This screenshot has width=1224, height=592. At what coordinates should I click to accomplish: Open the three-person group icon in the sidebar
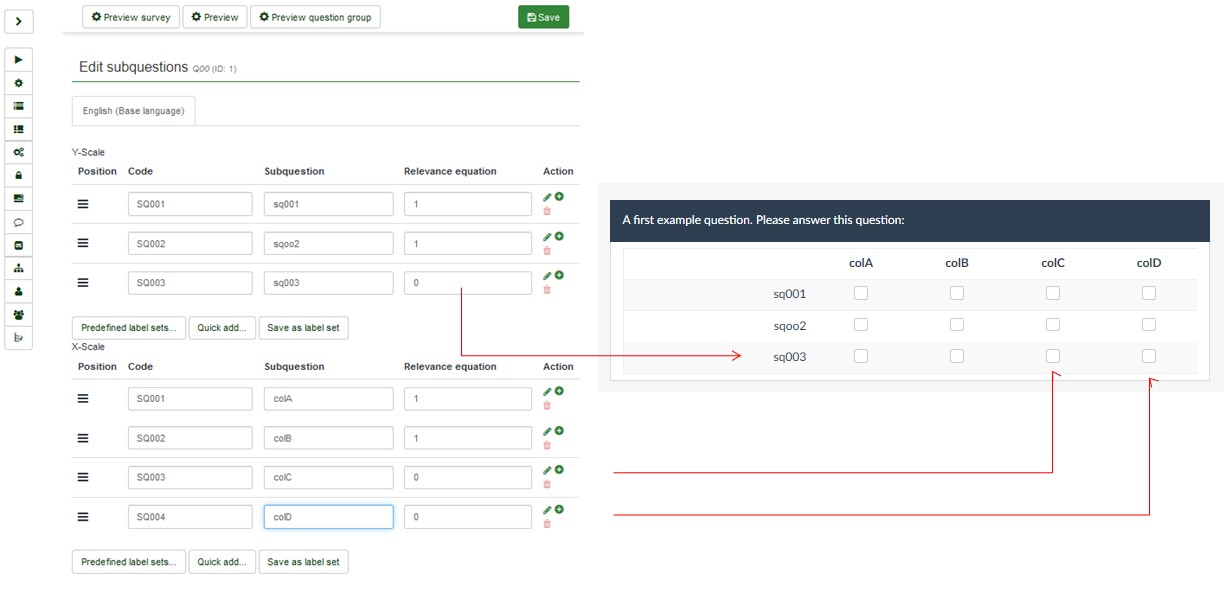tap(18, 314)
